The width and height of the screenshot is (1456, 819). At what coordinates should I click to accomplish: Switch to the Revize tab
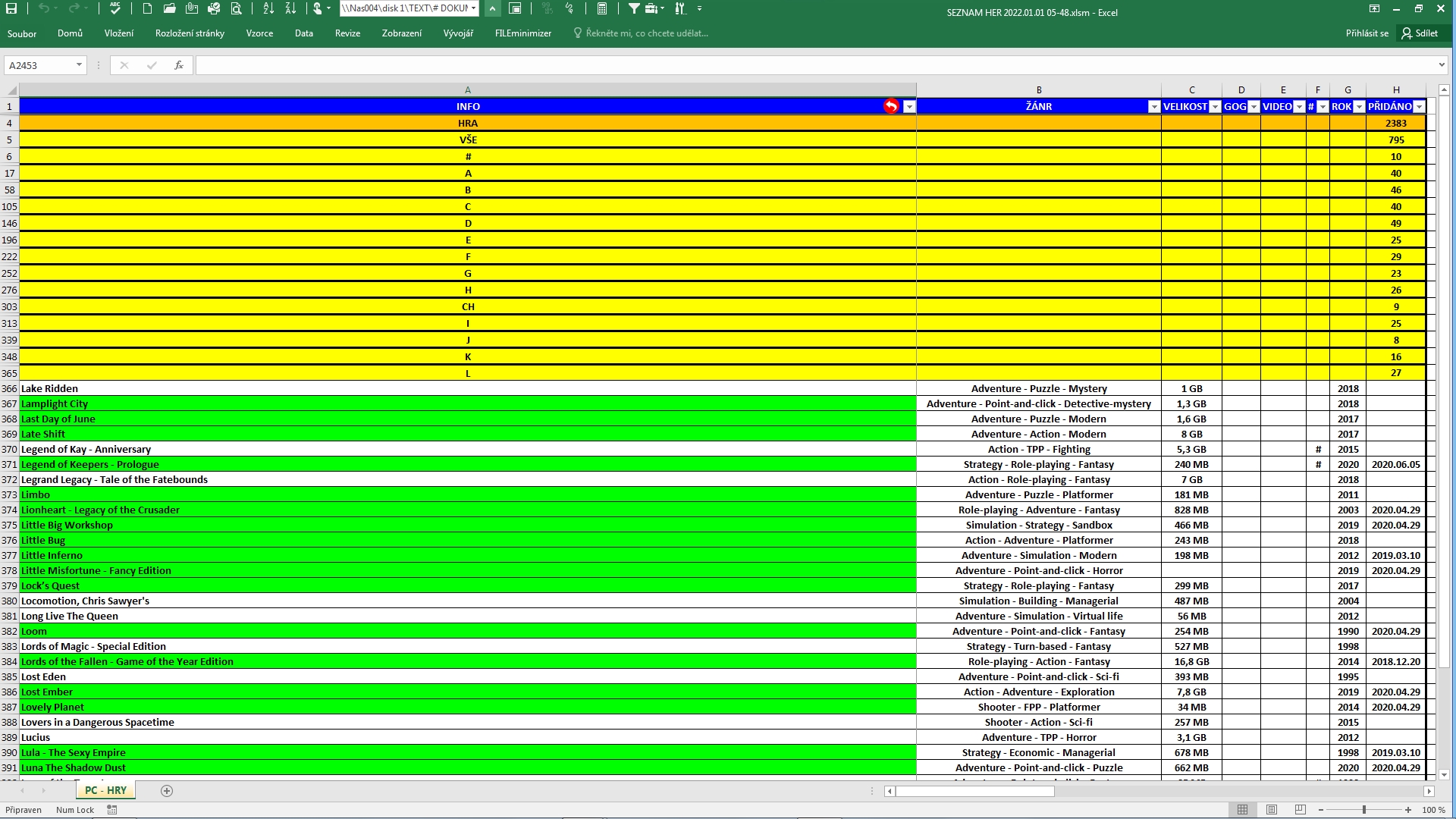[x=347, y=33]
